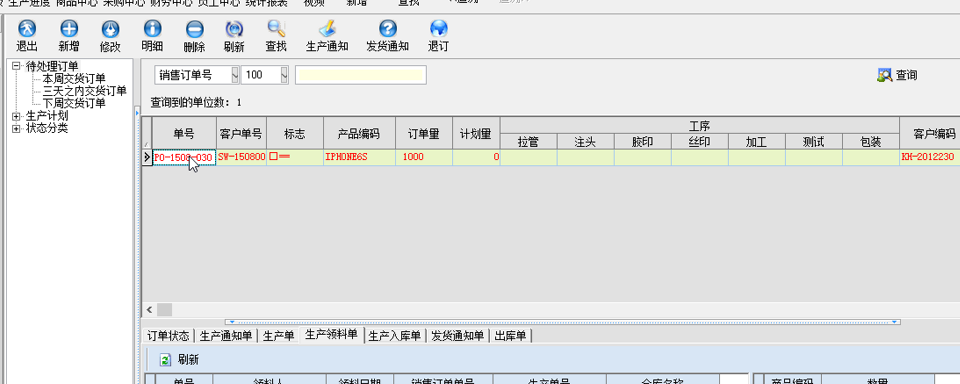
Task: Click the 查询 query button
Action: [897, 75]
